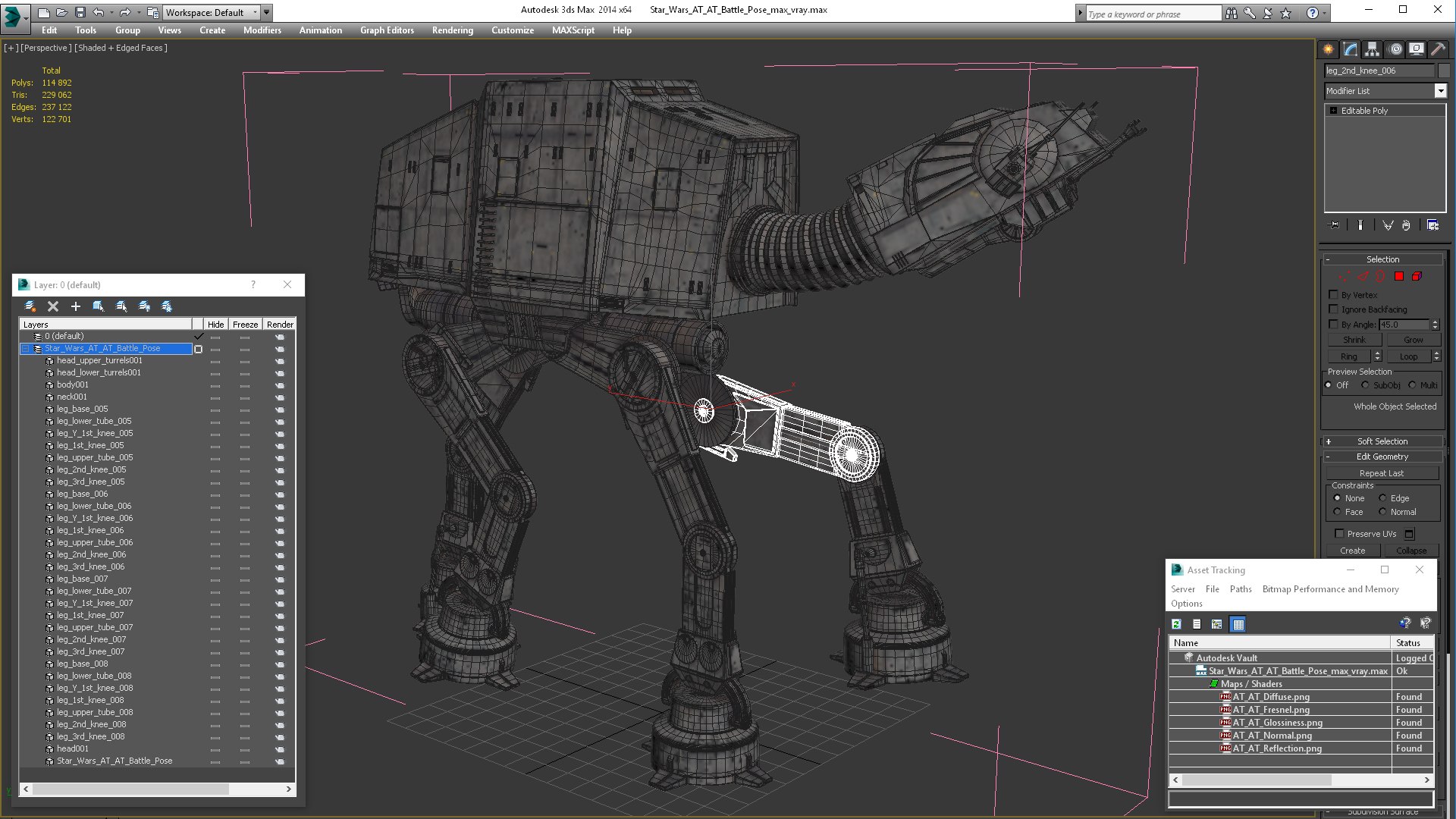The height and width of the screenshot is (819, 1456).
Task: Toggle By Angle checkbox
Action: coord(1334,325)
